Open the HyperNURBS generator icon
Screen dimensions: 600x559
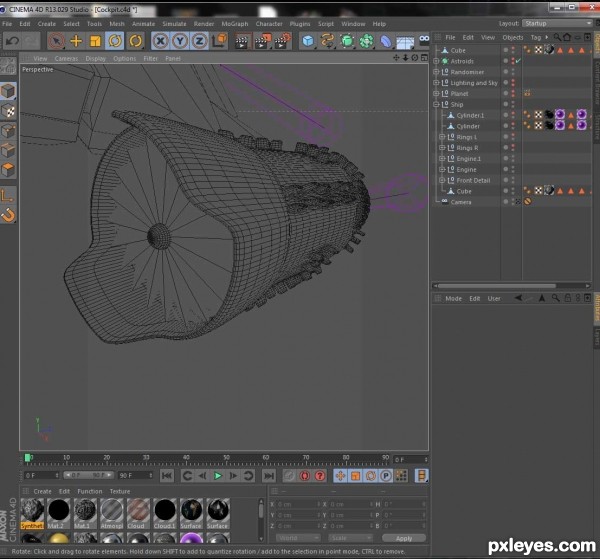347,41
